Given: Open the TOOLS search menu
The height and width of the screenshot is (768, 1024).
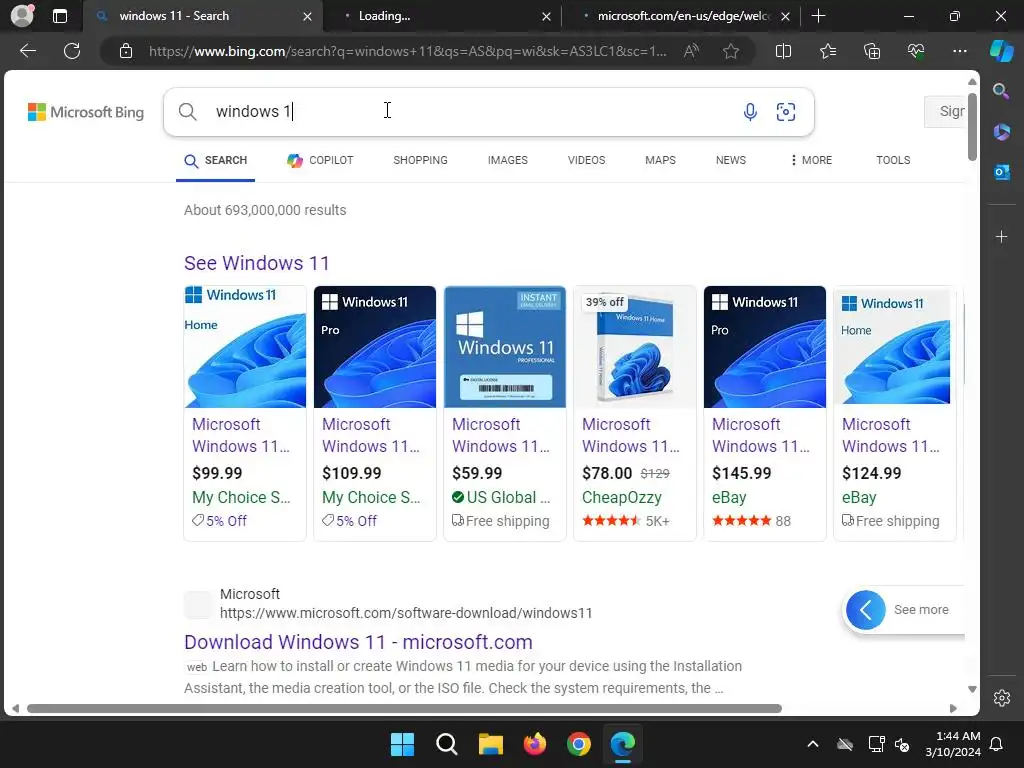Looking at the screenshot, I should (x=893, y=160).
